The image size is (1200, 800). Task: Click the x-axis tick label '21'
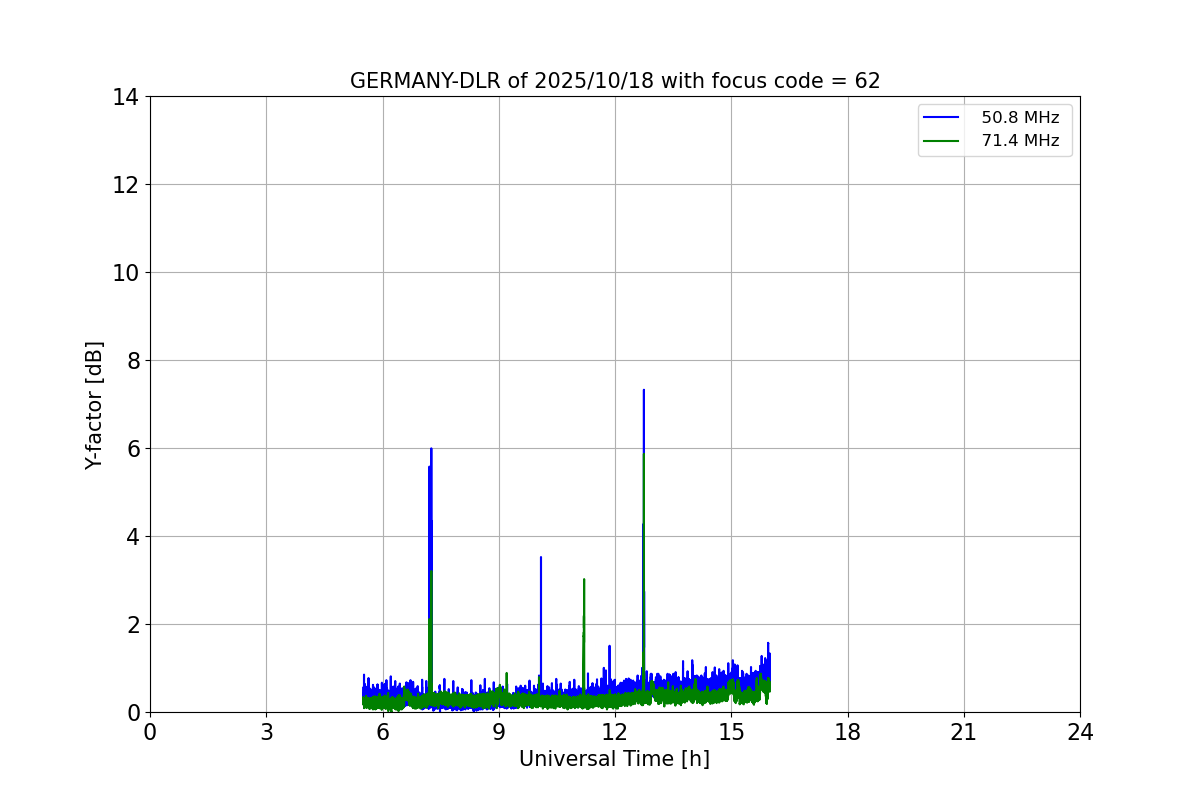coord(964,732)
